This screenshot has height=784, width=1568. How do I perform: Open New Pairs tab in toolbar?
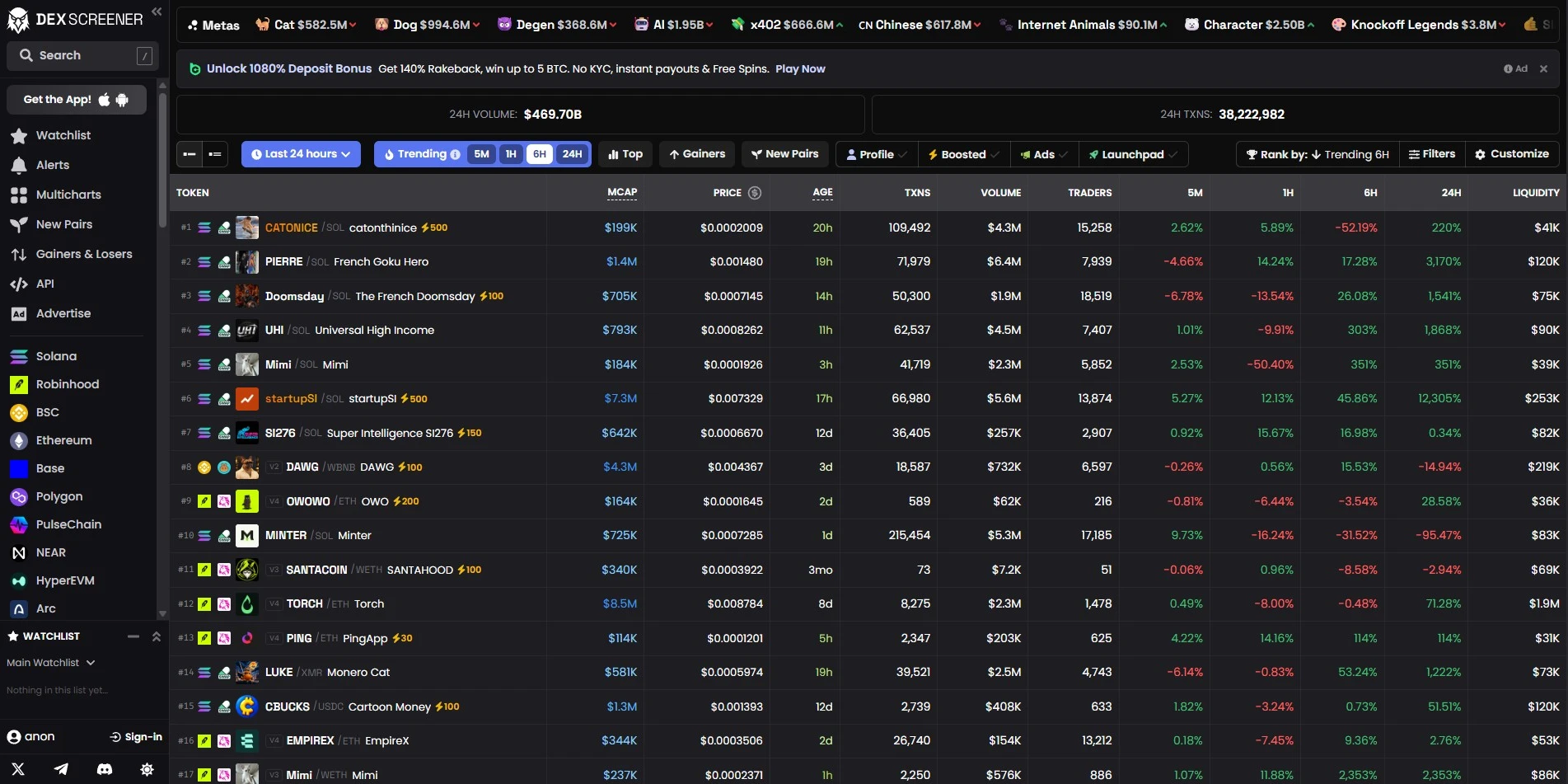coord(784,154)
